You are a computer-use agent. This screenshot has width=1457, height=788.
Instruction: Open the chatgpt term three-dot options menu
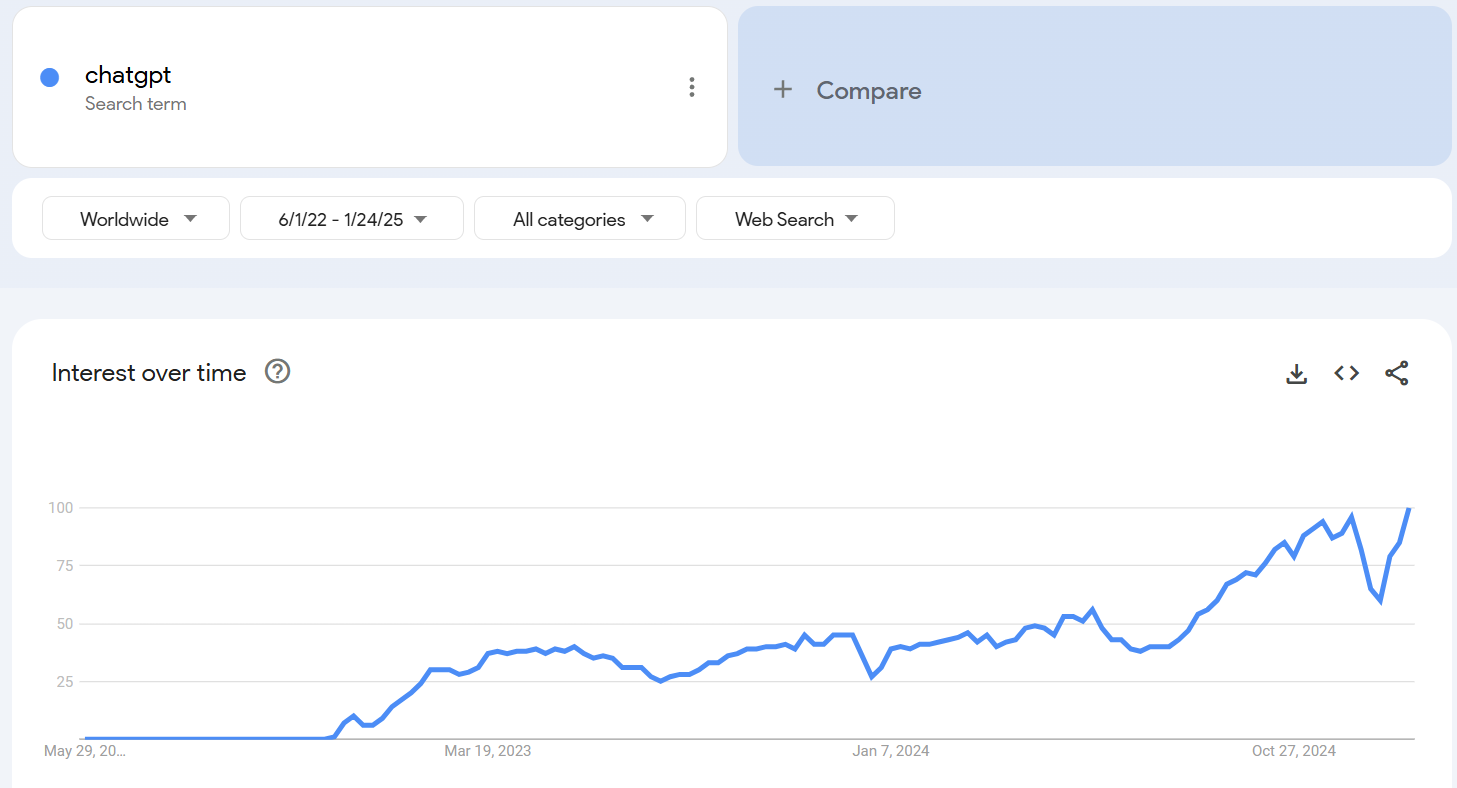(691, 87)
